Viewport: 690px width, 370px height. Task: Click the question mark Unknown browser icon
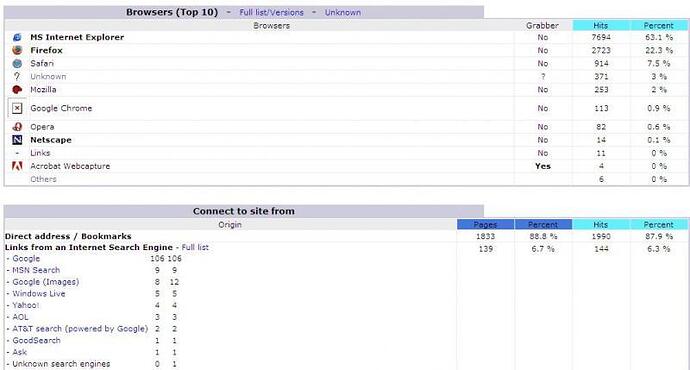pyautogui.click(x=17, y=76)
